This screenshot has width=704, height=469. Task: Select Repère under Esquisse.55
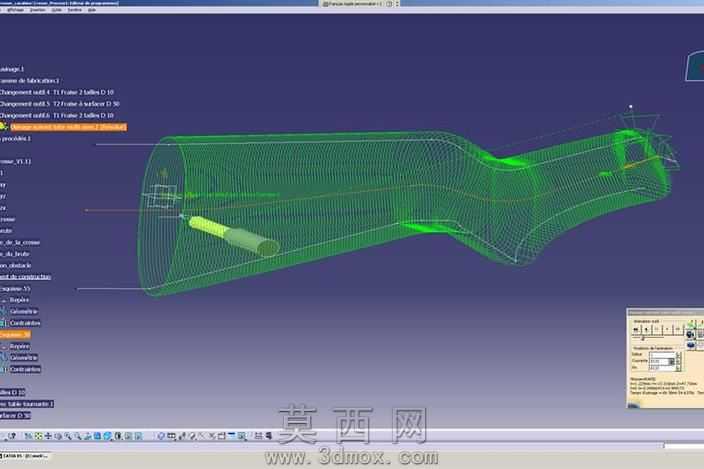coord(19,300)
